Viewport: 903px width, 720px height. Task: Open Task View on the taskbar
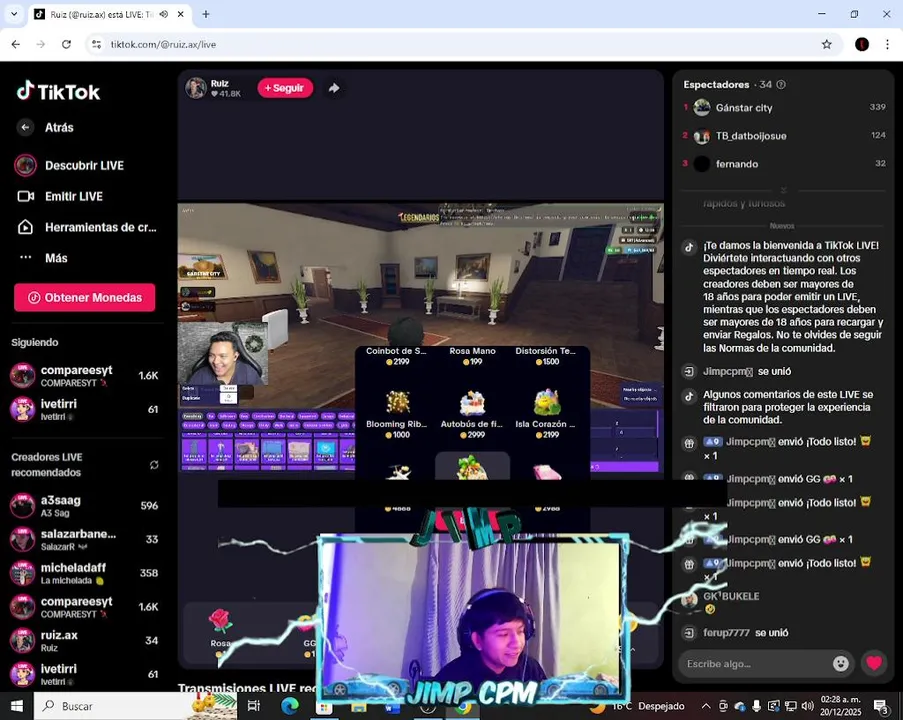tap(254, 706)
